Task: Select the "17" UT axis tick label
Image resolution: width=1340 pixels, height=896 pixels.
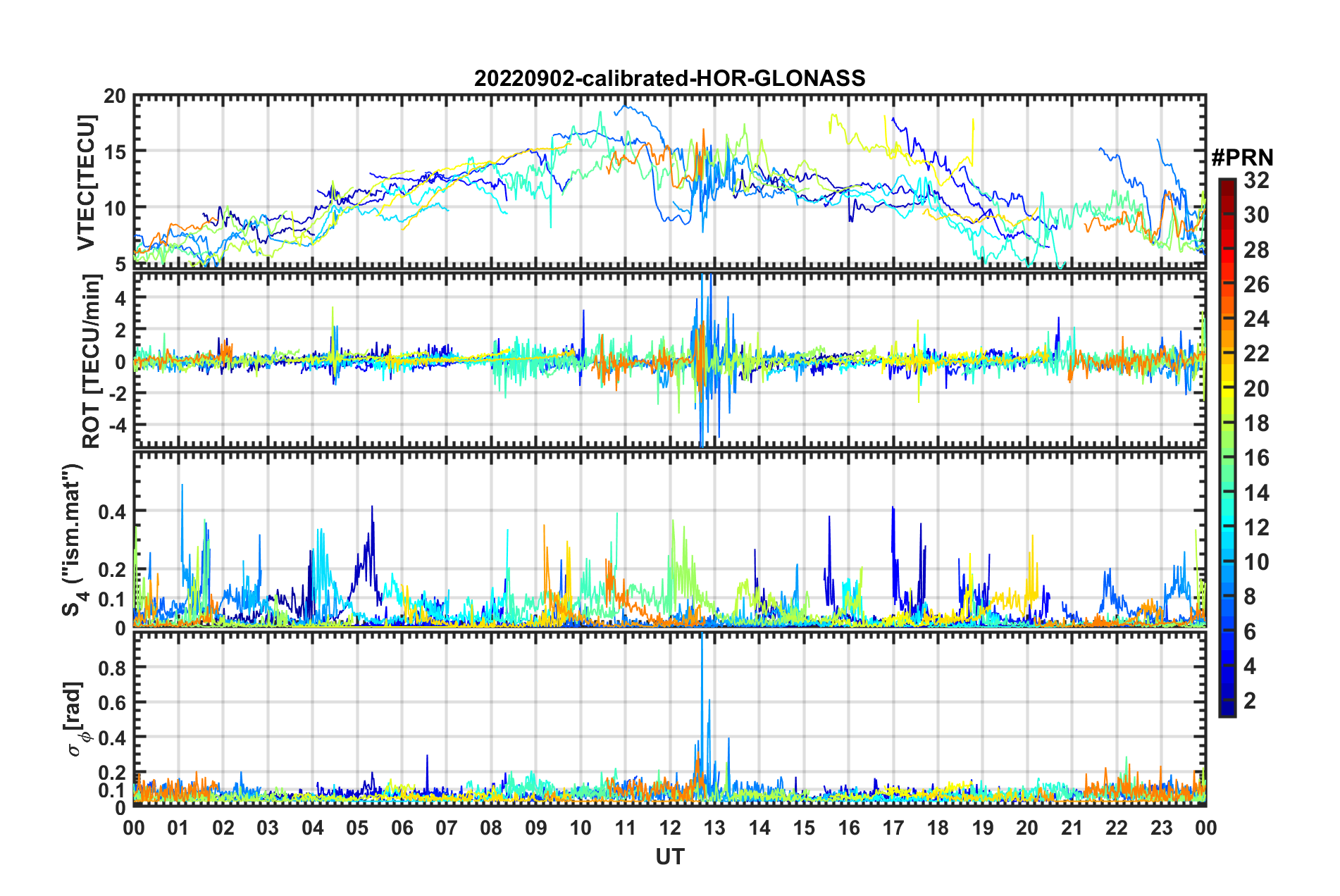Action: 893,828
